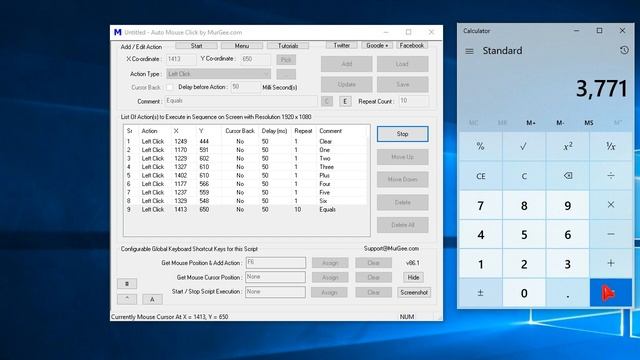Viewport: 640px width, 360px height.
Task: Click the Start button in Auto Mouse Click
Action: [x=196, y=46]
